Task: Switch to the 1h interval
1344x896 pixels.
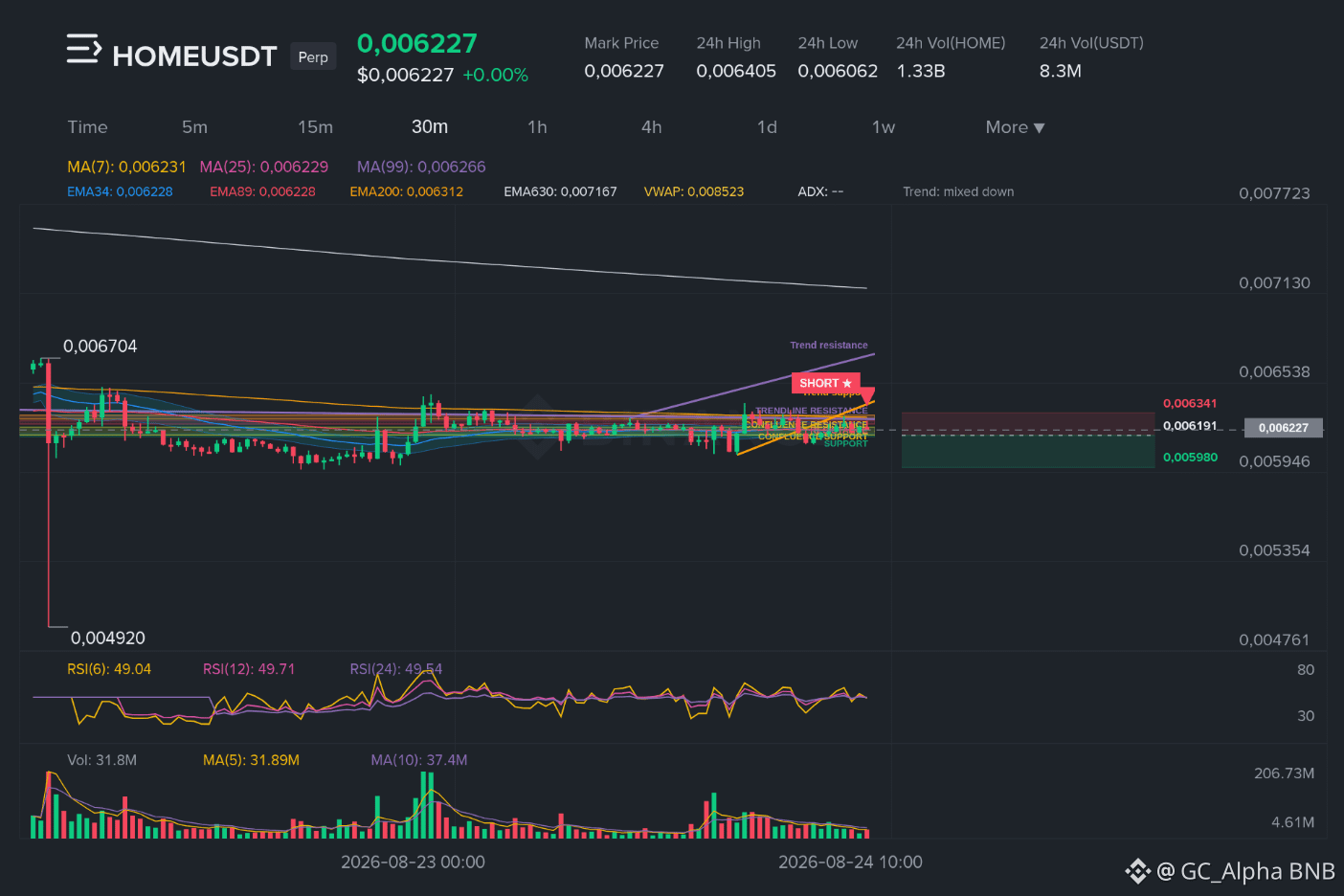Action: coord(537,127)
